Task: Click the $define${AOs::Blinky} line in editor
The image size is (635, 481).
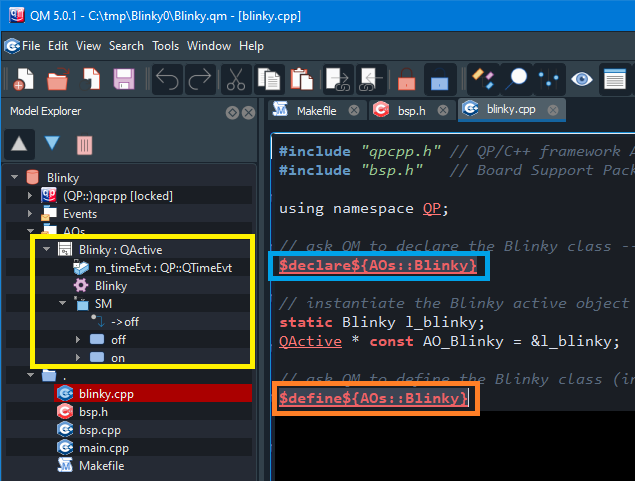Action: 373,398
